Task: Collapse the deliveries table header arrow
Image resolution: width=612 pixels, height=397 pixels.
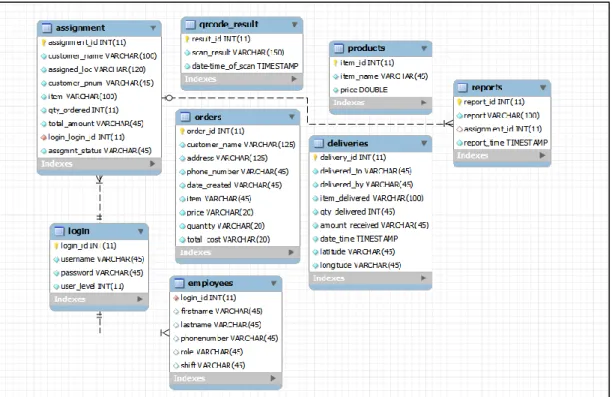Action: pyautogui.click(x=424, y=143)
